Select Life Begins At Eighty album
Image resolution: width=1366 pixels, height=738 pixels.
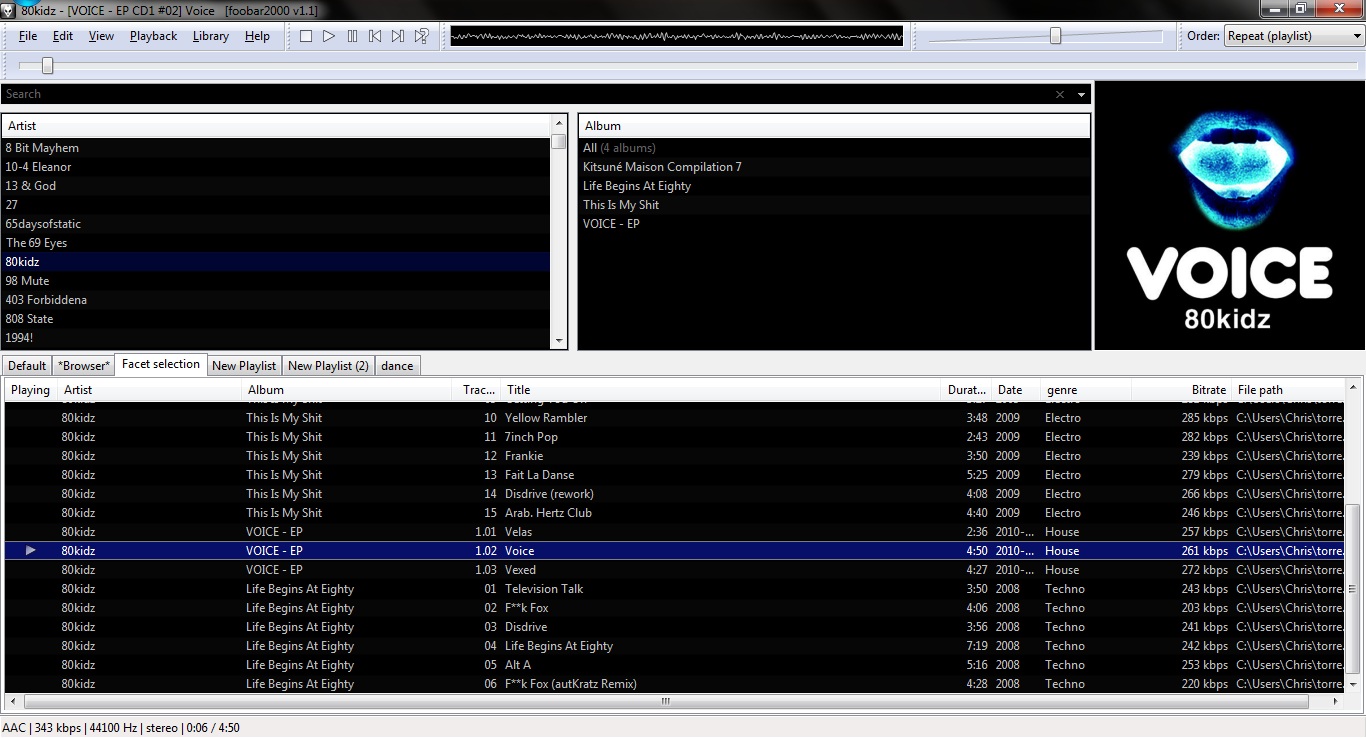click(x=637, y=186)
